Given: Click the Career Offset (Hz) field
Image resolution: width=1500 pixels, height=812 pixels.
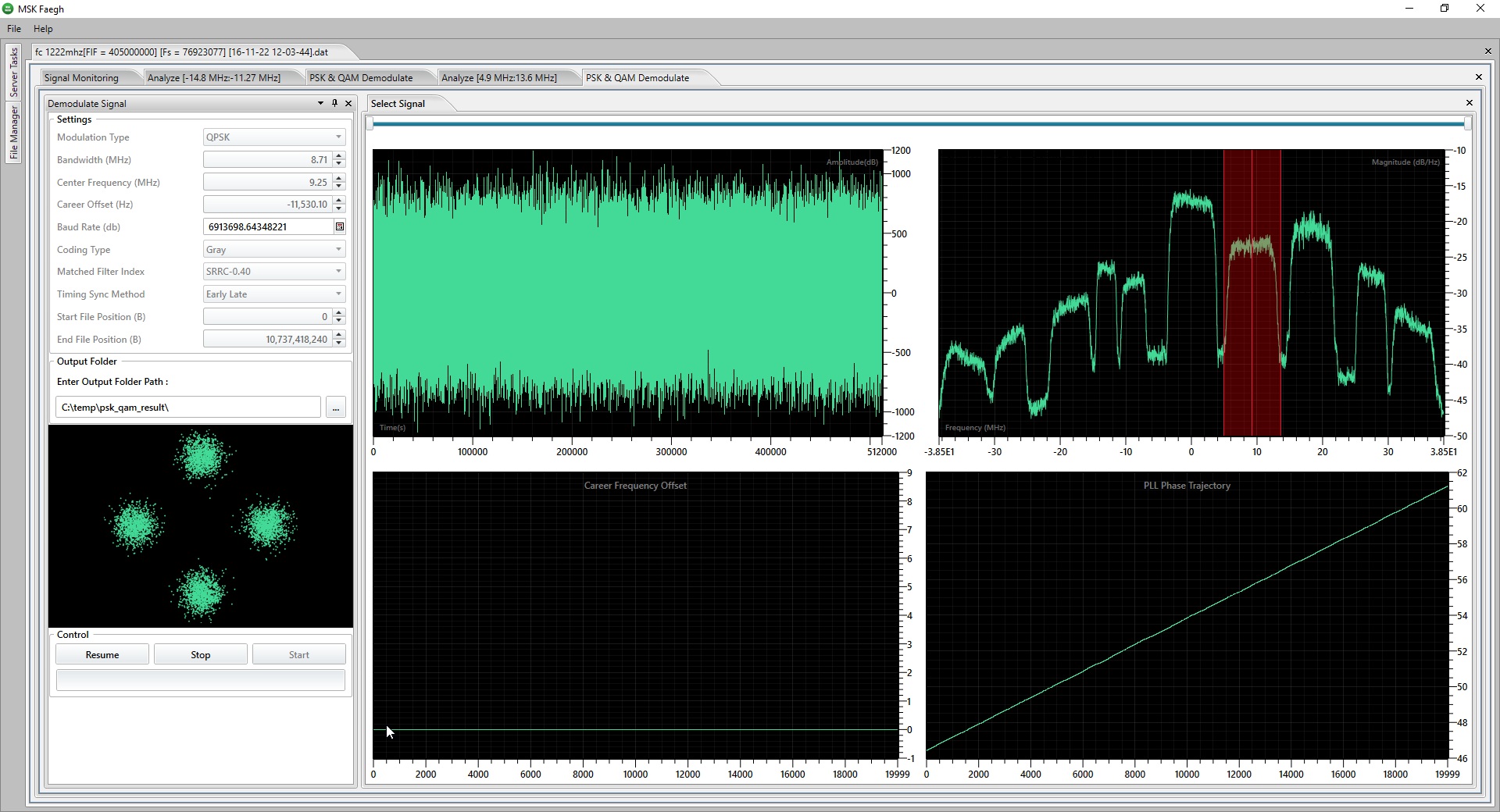Looking at the screenshot, I should click(x=267, y=205).
